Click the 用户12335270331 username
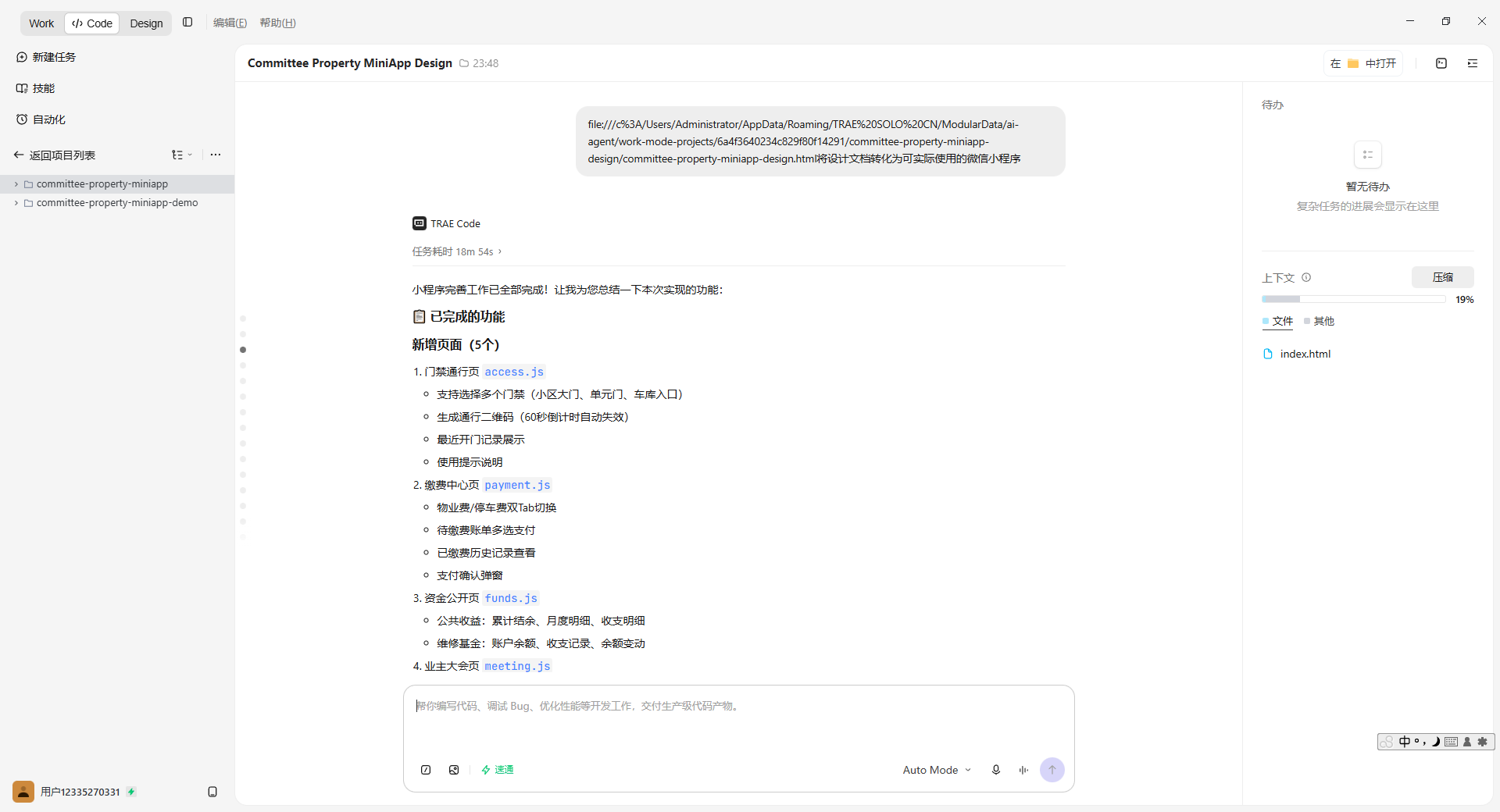The width and height of the screenshot is (1500, 812). 80,792
